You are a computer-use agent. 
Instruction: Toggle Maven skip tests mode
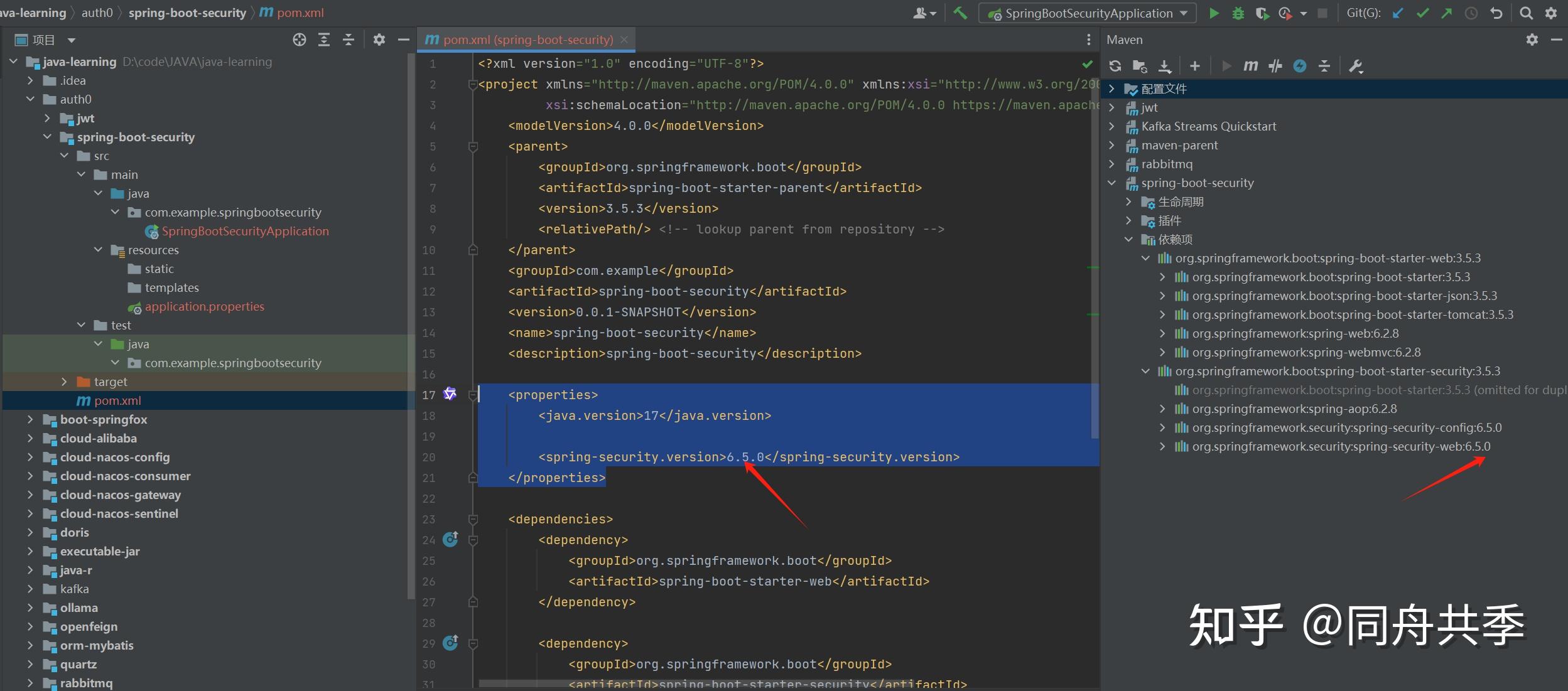(x=1300, y=66)
